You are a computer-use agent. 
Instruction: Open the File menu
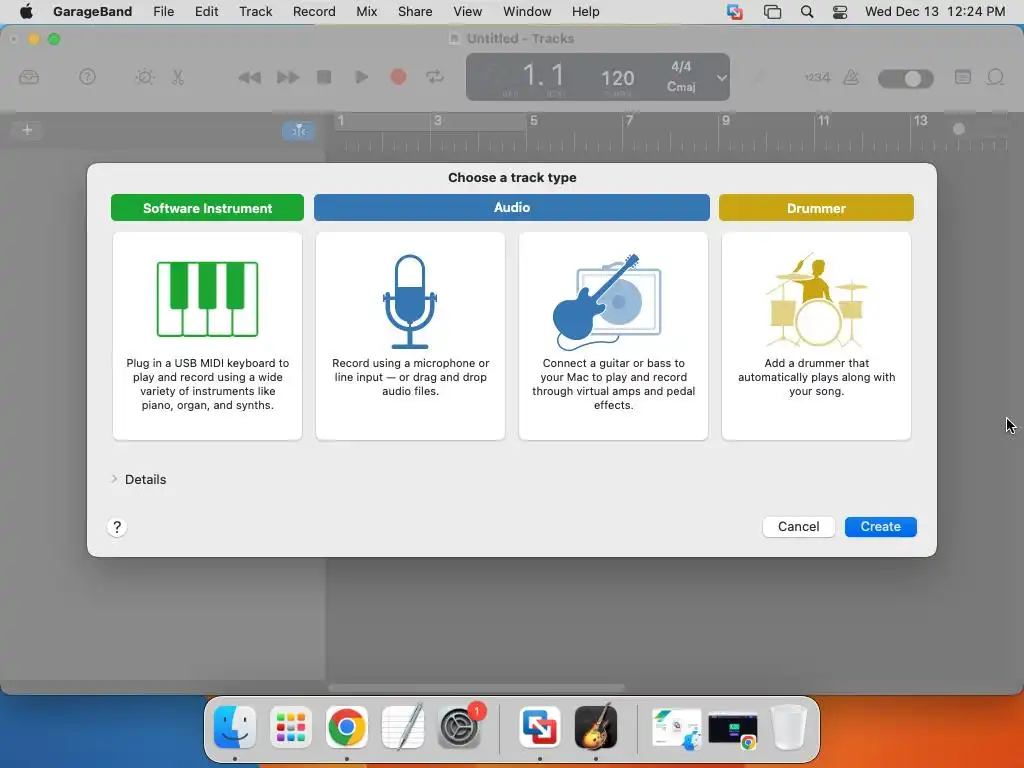[163, 12]
